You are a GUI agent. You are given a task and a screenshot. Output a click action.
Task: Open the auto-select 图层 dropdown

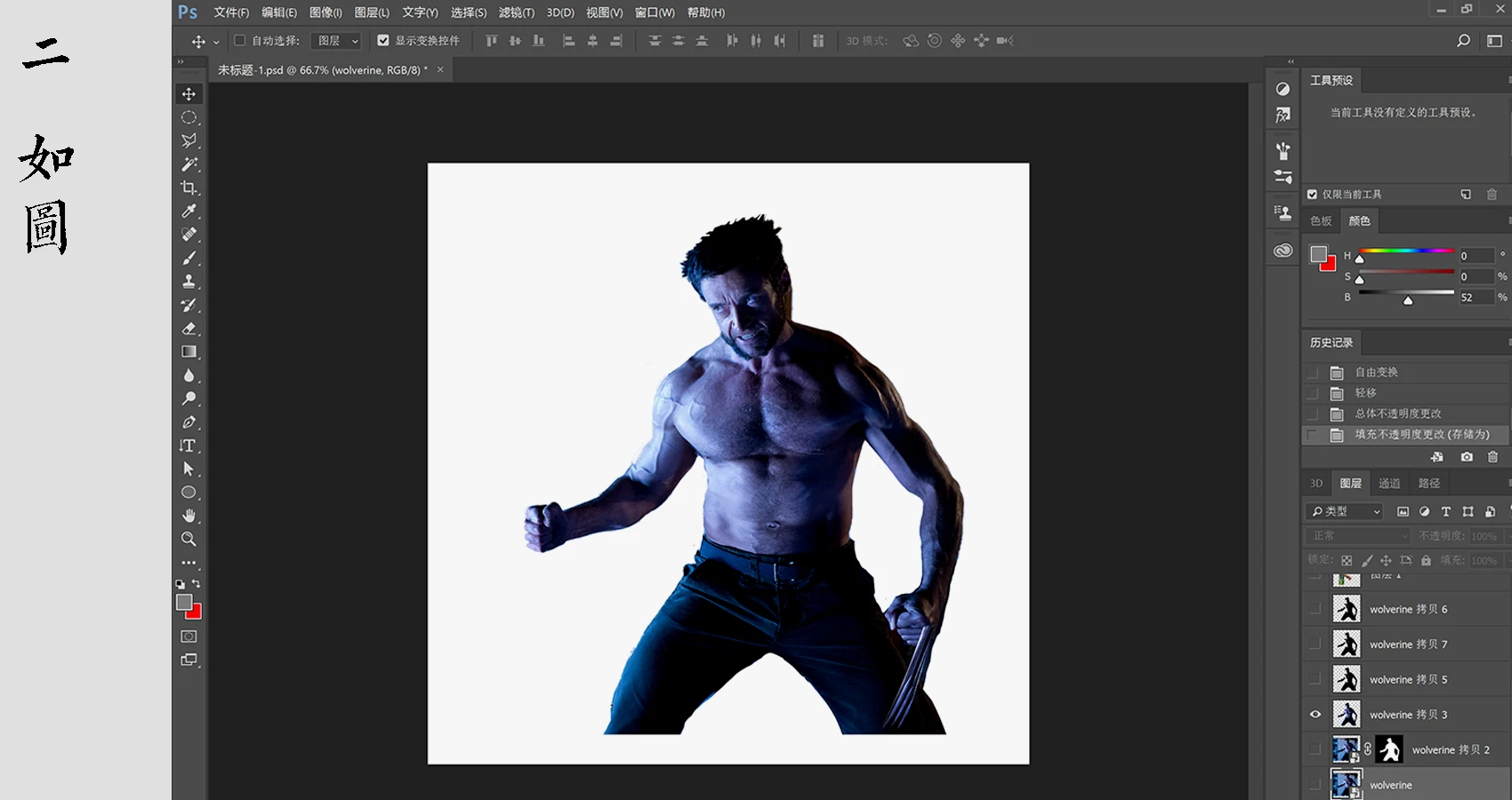[x=337, y=41]
